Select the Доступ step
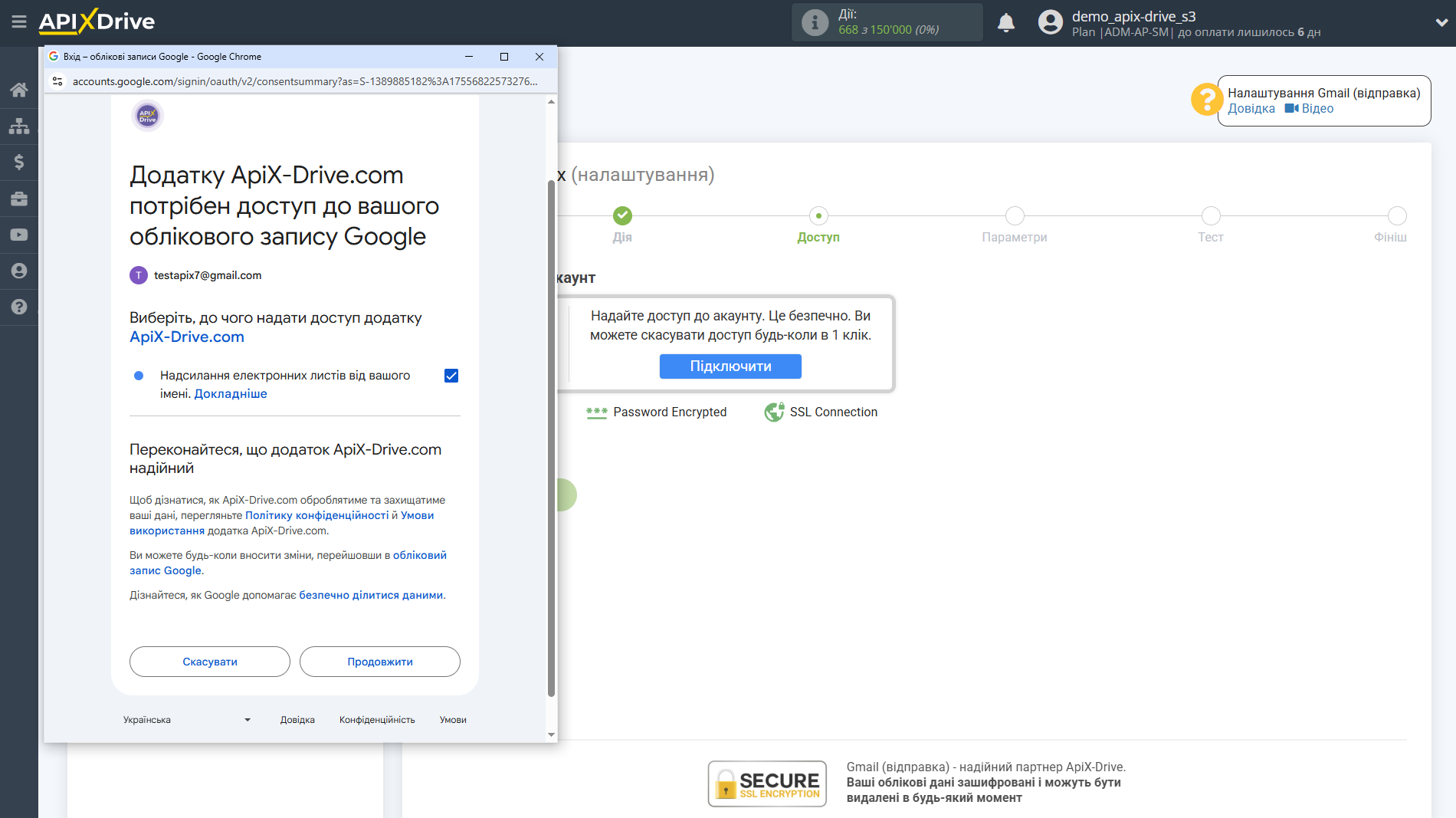Image resolution: width=1456 pixels, height=818 pixels. coord(818,215)
